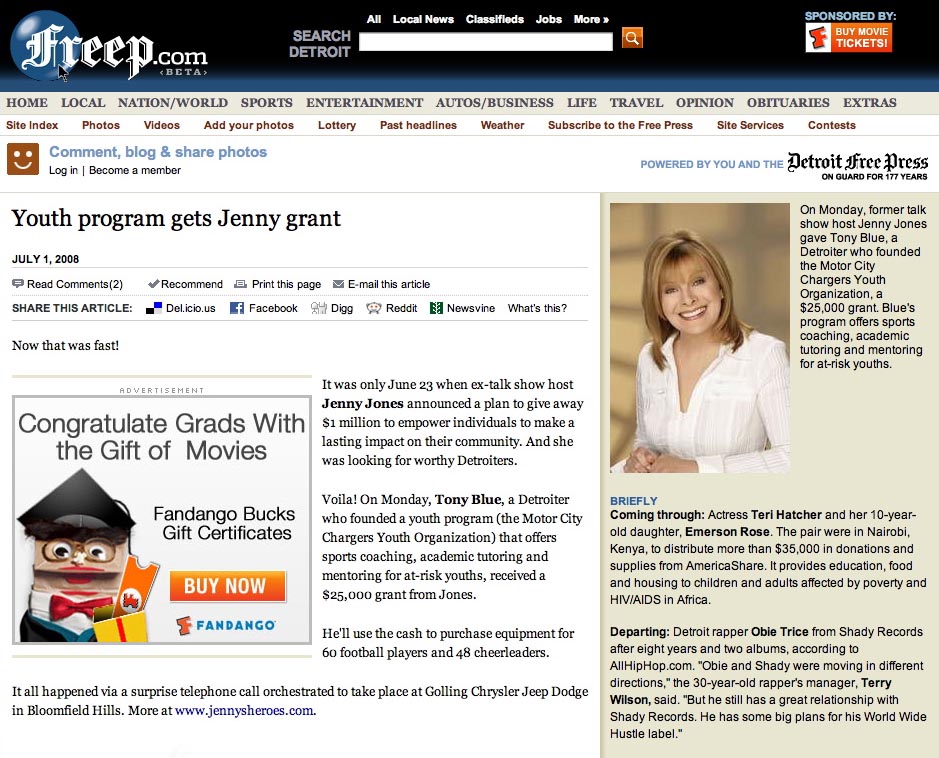Click the 'Youth program gets Jenny grant' headline
The height and width of the screenshot is (758, 939).
(176, 219)
